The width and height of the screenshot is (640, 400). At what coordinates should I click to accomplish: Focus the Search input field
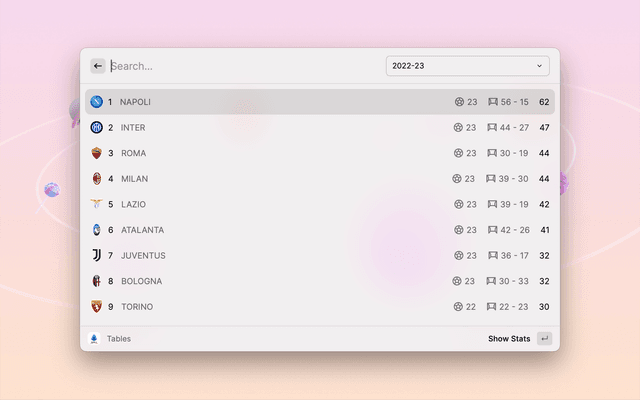240,66
